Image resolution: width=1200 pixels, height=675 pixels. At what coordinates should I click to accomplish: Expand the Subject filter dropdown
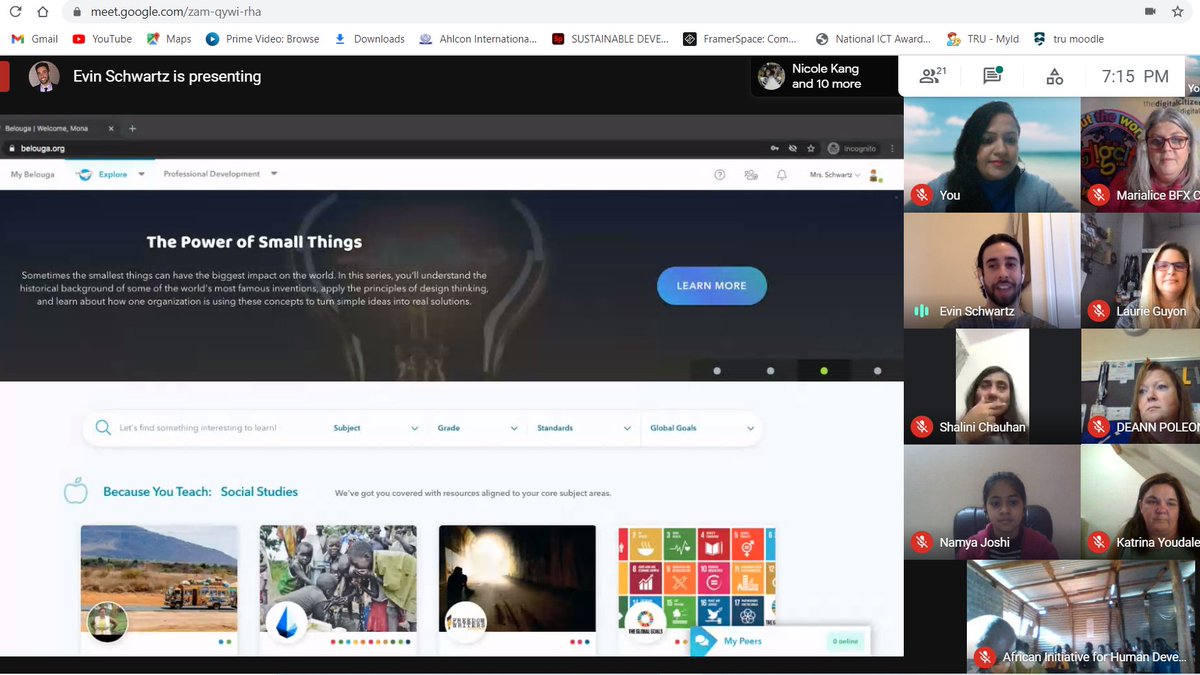click(x=376, y=428)
